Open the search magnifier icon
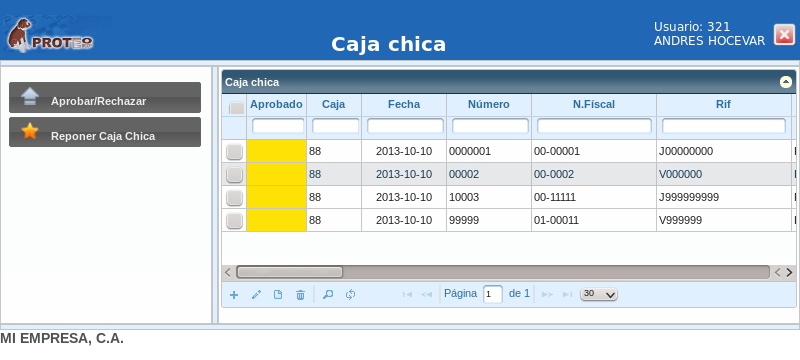800x360 pixels. (x=328, y=295)
